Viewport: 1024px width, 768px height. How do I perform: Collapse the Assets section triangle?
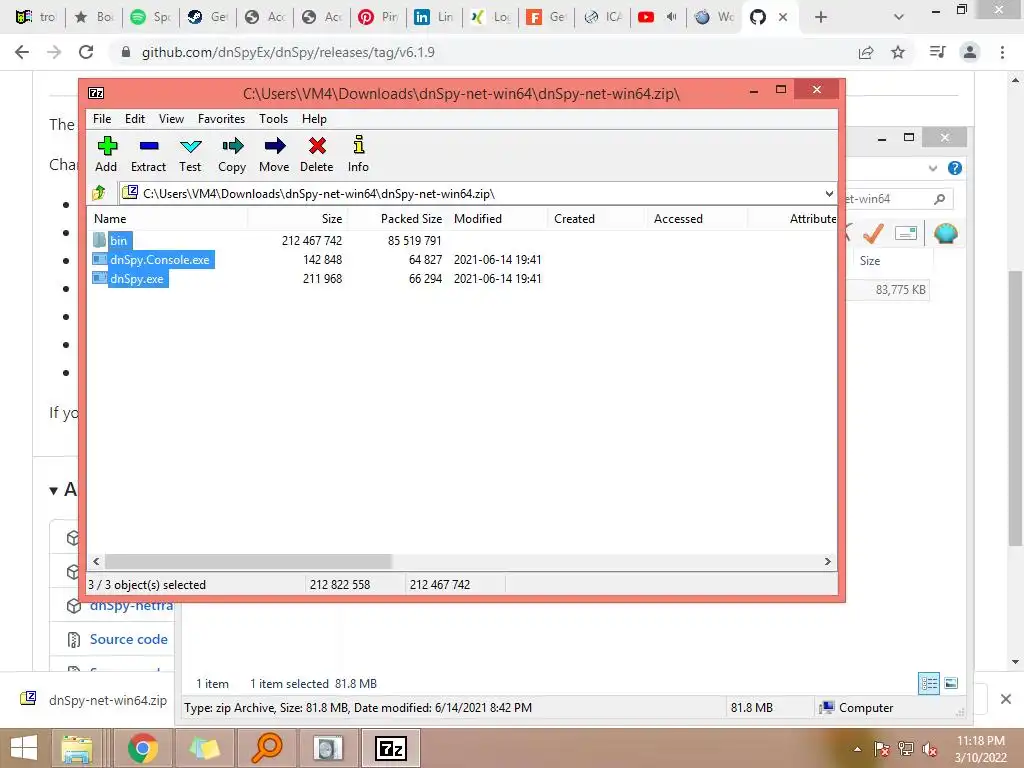coord(54,490)
